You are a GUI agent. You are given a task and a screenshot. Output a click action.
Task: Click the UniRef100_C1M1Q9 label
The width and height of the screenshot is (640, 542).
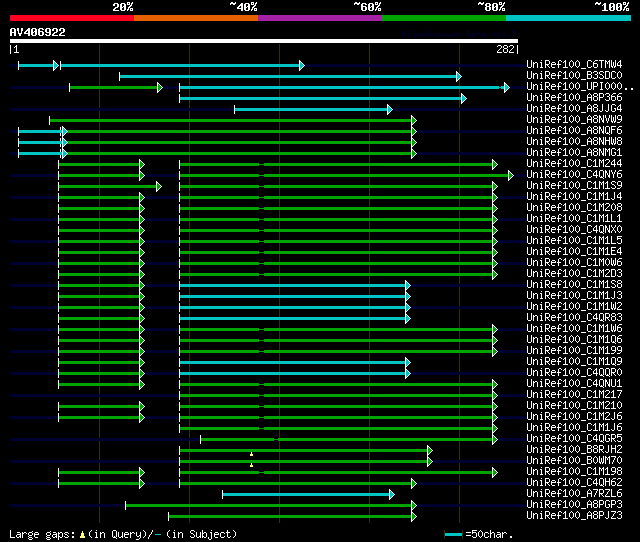574,362
